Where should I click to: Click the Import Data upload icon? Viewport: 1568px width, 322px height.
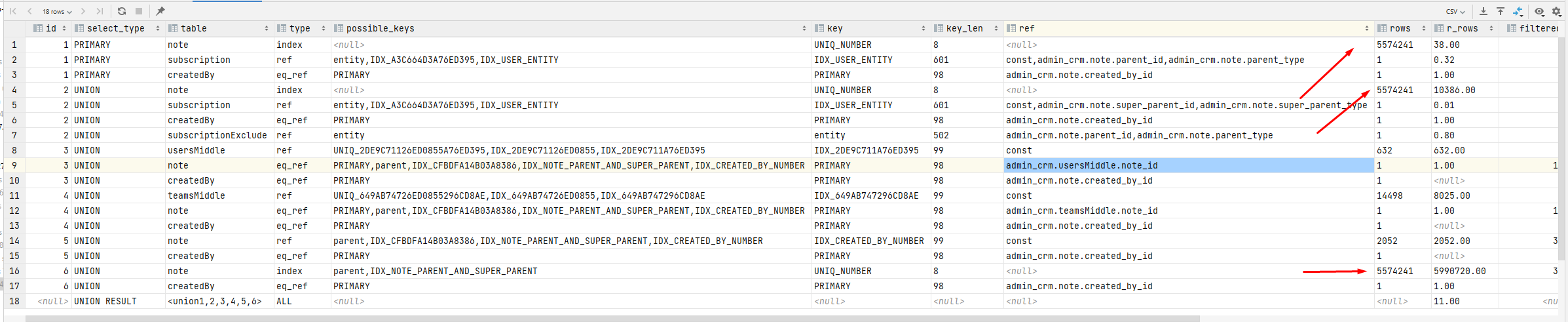pyautogui.click(x=1501, y=11)
